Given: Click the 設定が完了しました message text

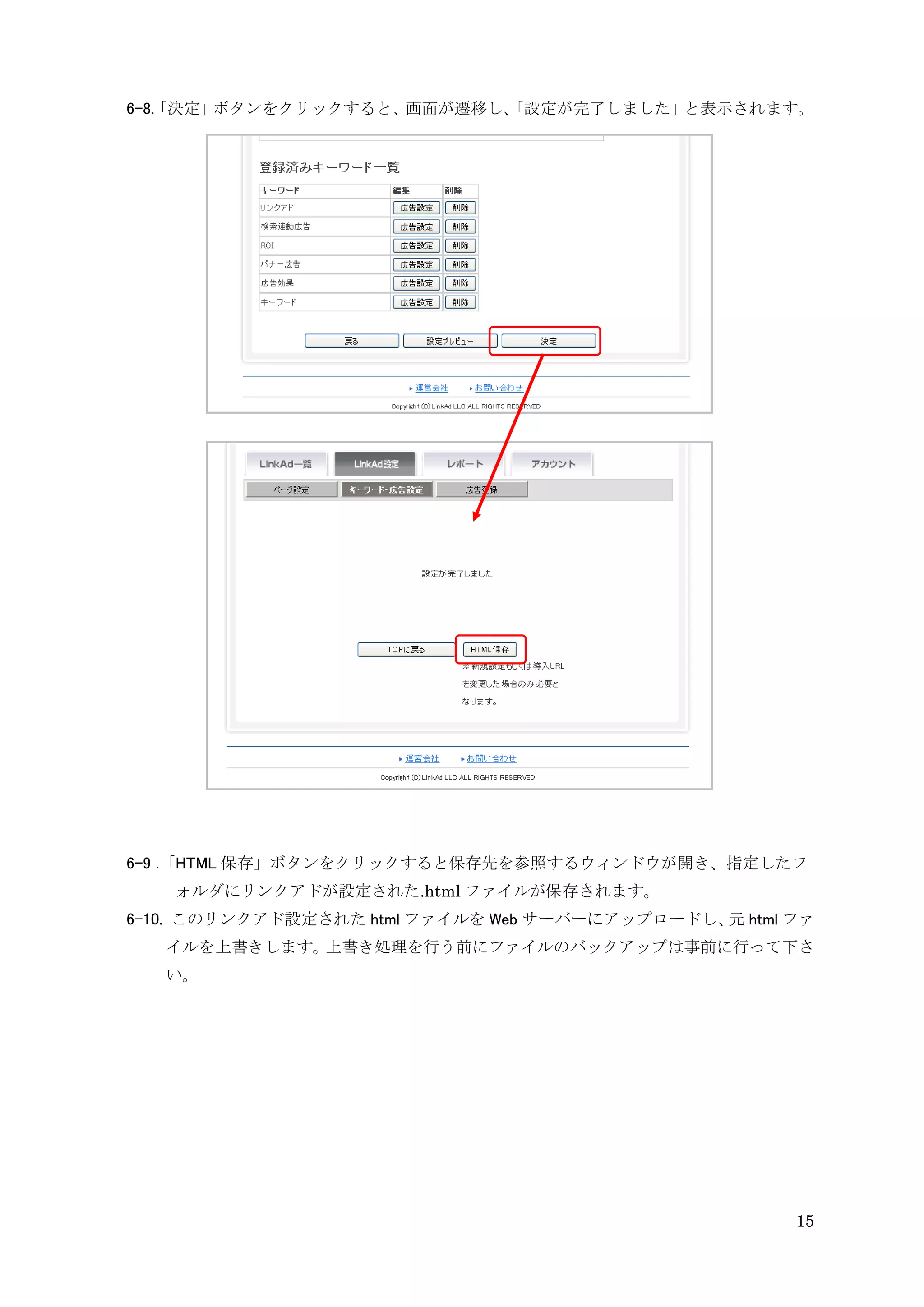Looking at the screenshot, I should pyautogui.click(x=457, y=573).
